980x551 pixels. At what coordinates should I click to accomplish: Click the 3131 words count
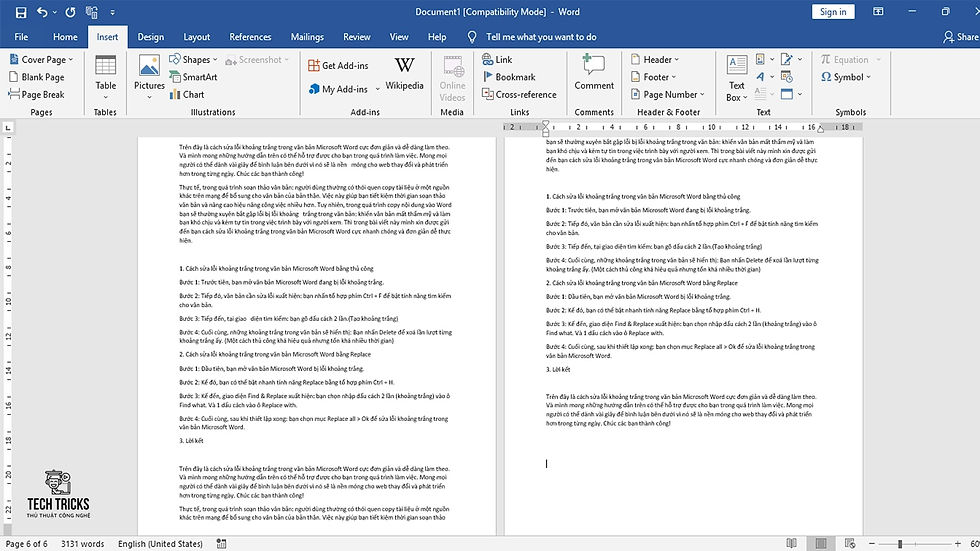coord(82,544)
